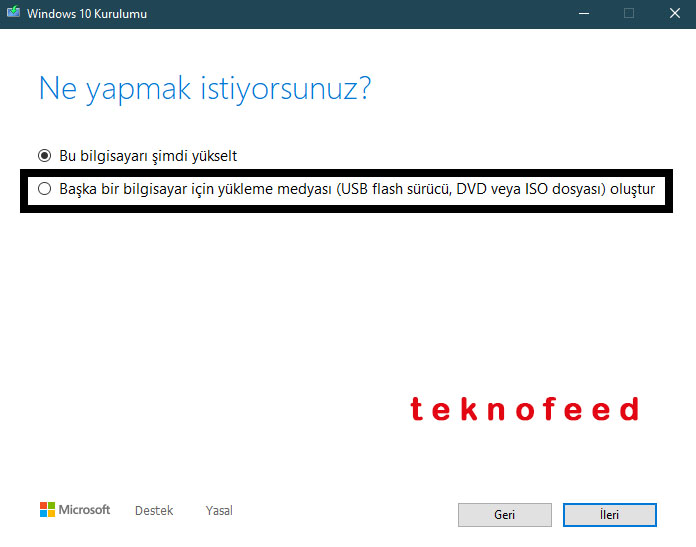Click the red teknofeed watermark

point(524,409)
